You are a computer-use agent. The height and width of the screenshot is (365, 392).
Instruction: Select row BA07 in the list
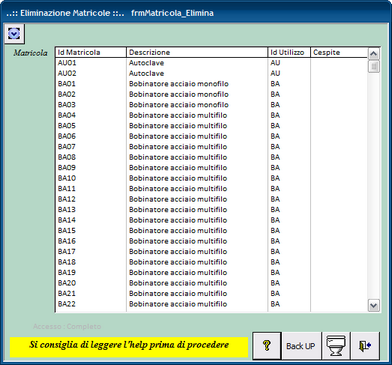pyautogui.click(x=211, y=147)
